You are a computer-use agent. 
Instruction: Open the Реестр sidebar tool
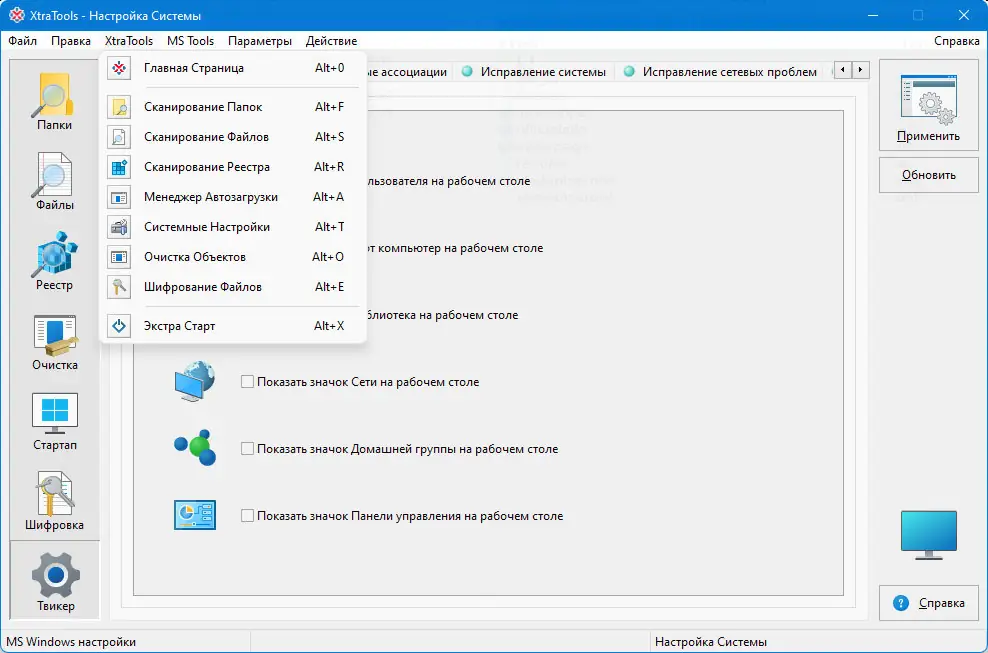coord(54,261)
